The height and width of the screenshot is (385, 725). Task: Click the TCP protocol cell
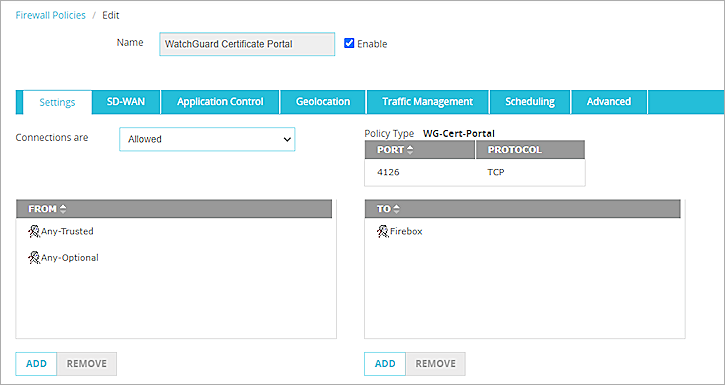click(x=496, y=172)
